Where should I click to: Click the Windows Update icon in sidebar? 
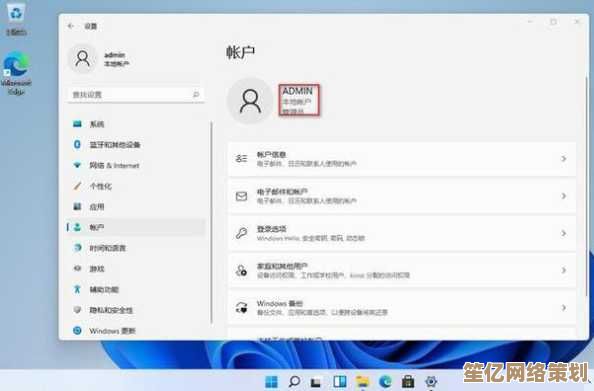point(77,330)
